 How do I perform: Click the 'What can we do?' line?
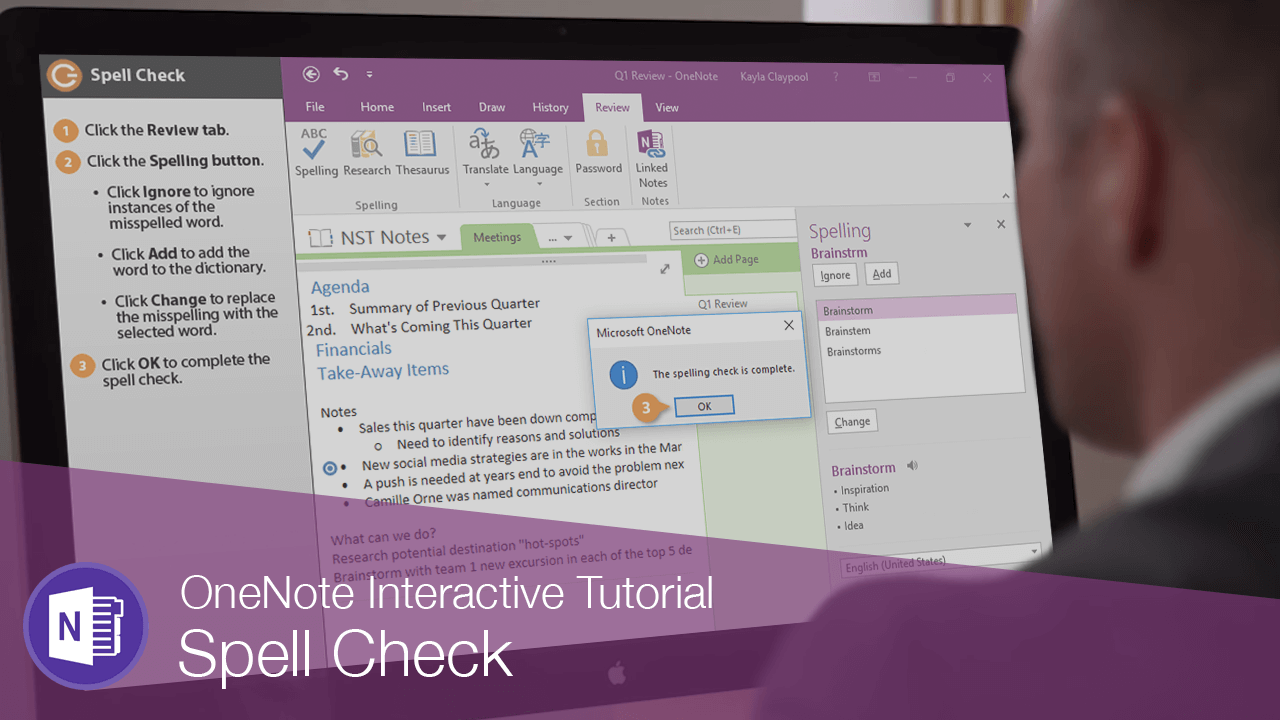(x=383, y=538)
